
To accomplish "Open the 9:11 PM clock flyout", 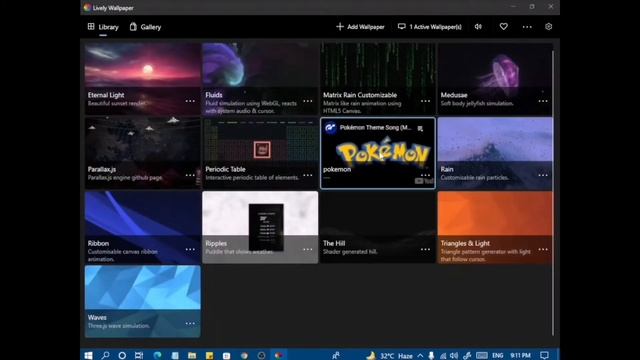I will (x=520, y=356).
